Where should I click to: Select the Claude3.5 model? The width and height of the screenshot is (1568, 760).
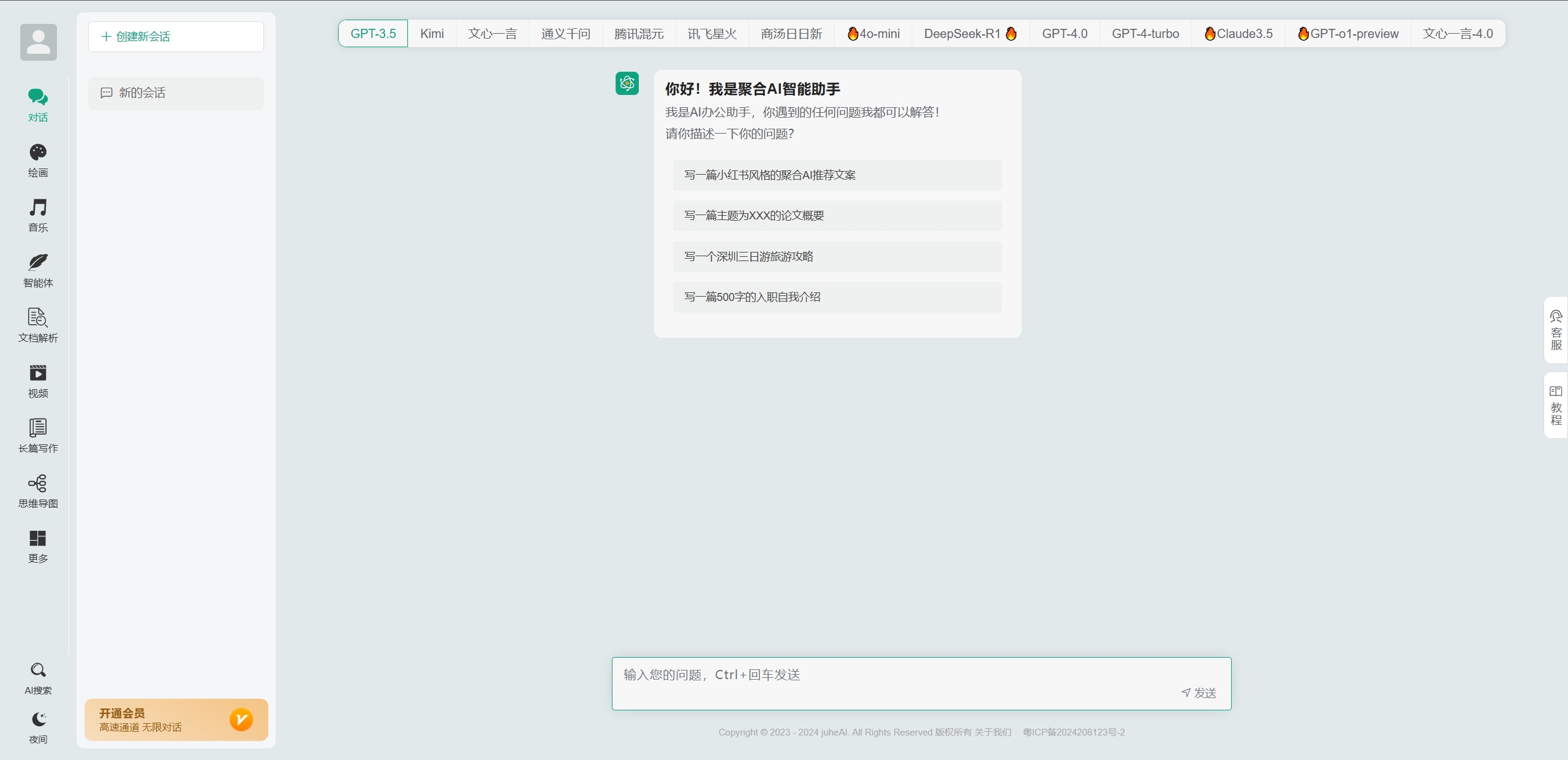pyautogui.click(x=1238, y=34)
